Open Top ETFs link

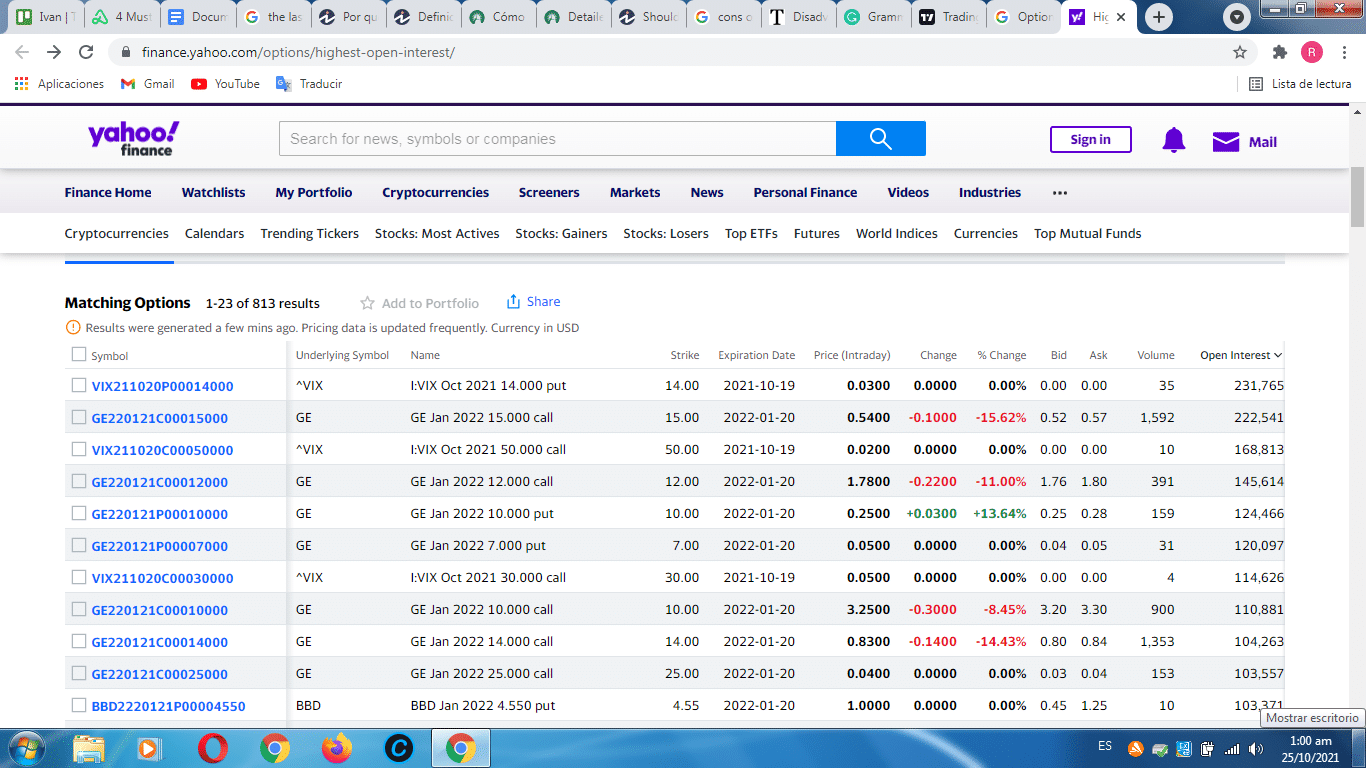[x=751, y=234]
